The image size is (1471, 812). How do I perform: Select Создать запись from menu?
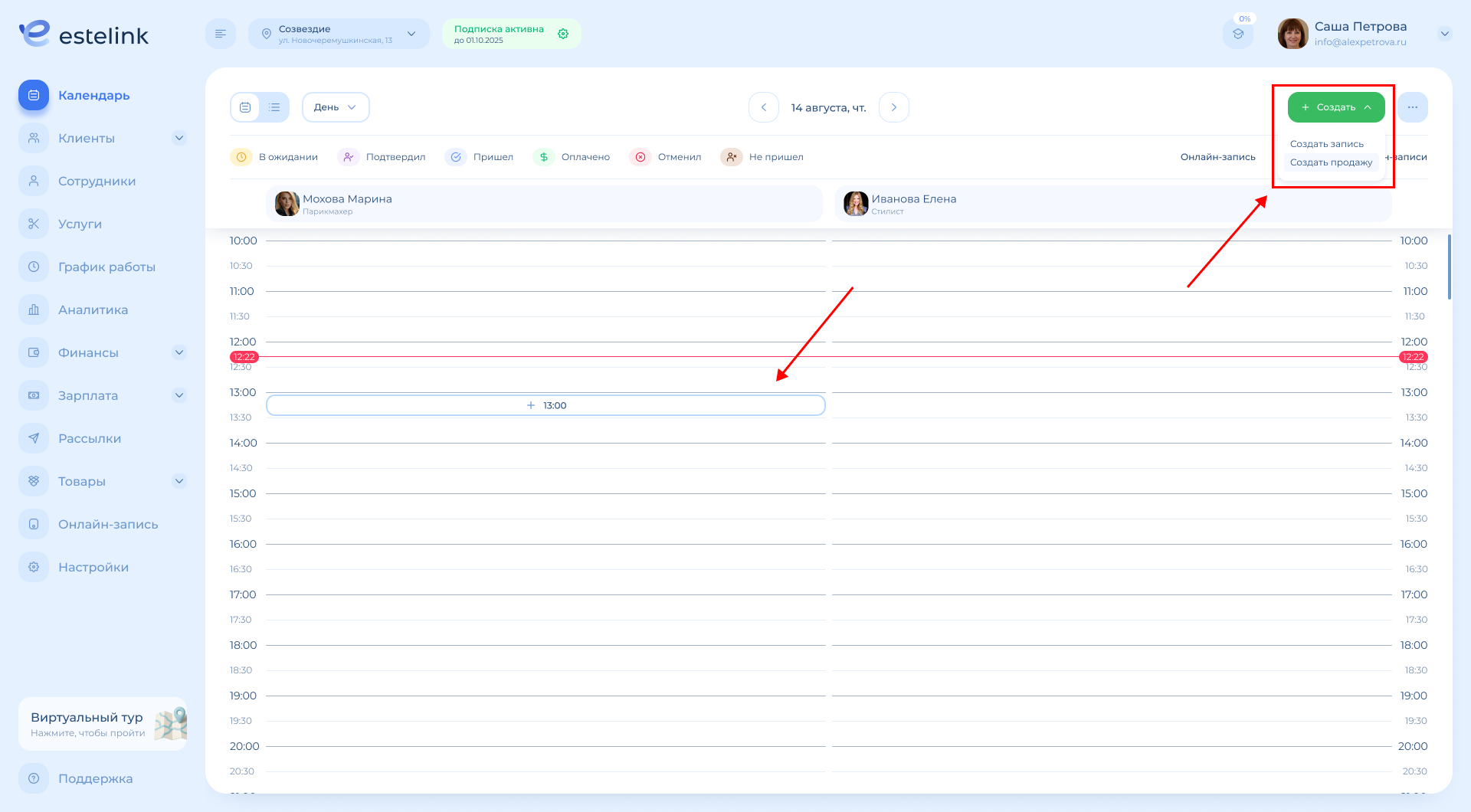1326,144
